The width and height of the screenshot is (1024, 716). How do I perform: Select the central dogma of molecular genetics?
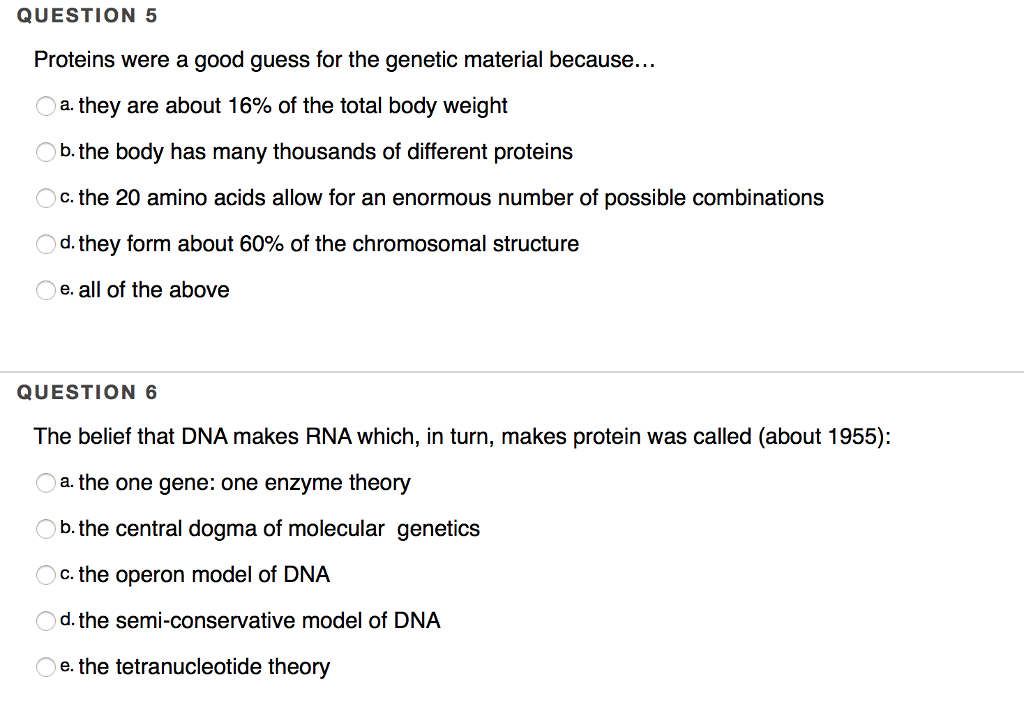pos(45,529)
